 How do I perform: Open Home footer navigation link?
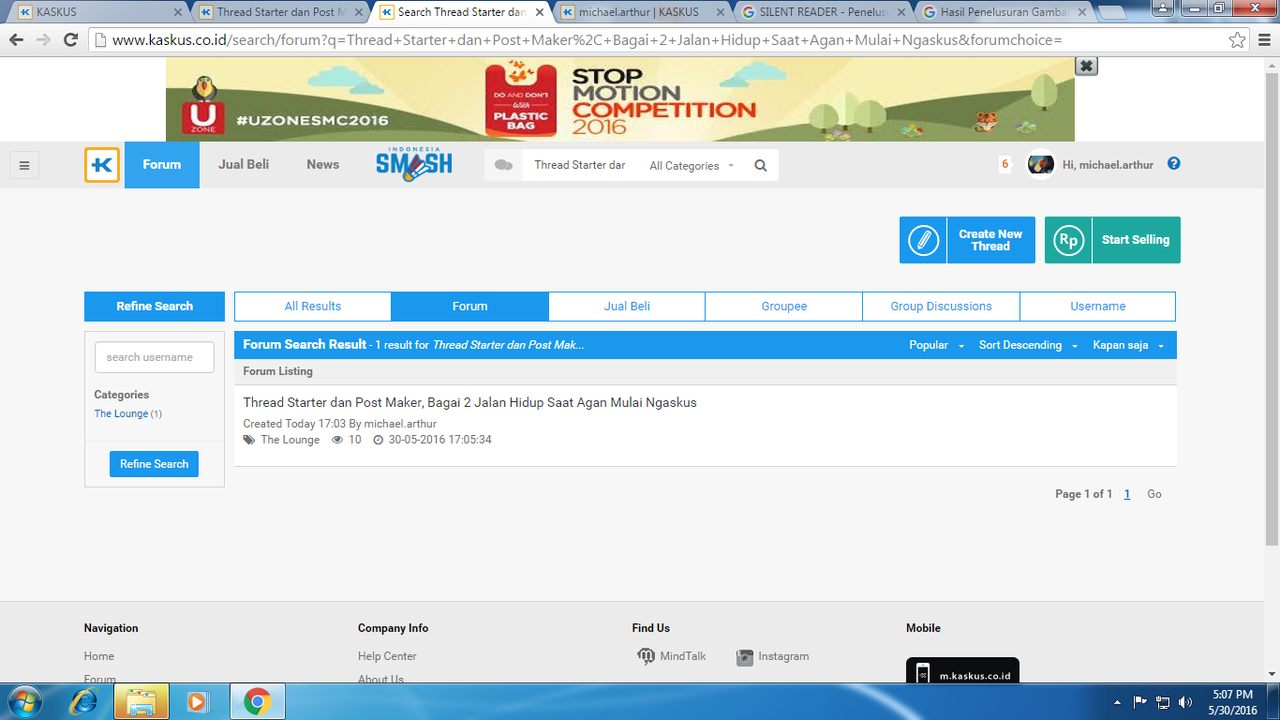[x=99, y=657]
